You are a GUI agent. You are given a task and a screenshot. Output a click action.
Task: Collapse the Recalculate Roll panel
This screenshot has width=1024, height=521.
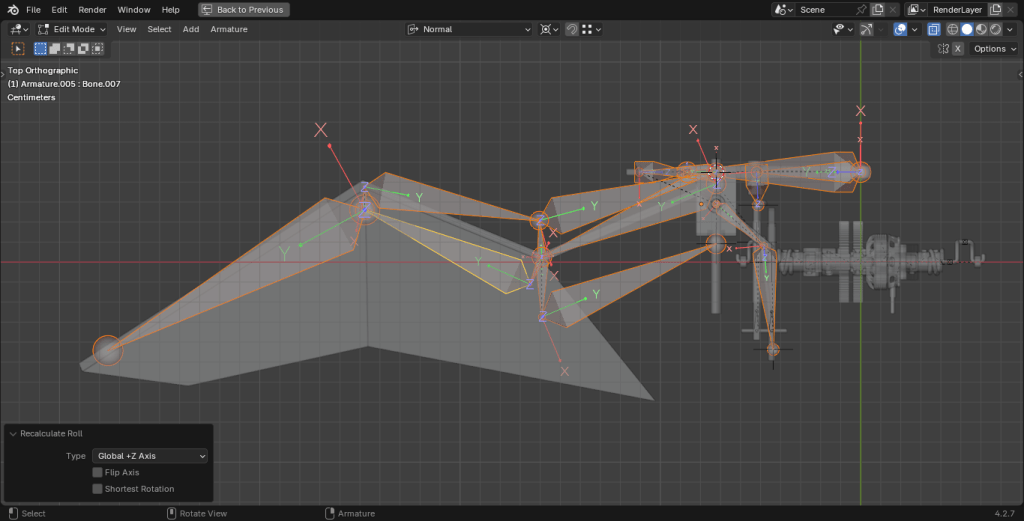(12, 434)
